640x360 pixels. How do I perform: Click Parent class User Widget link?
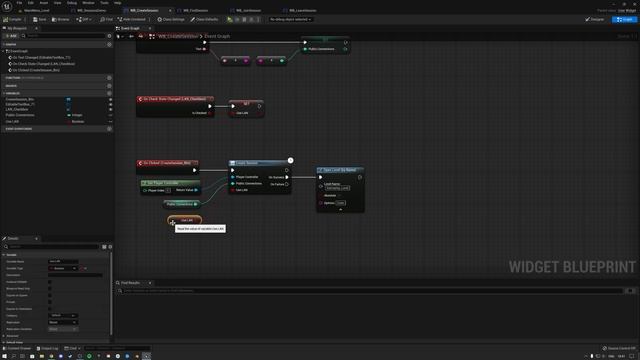pyautogui.click(x=627, y=11)
